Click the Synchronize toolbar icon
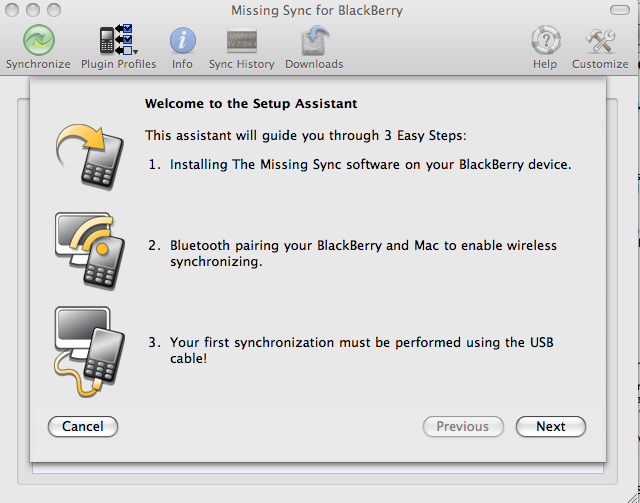 click(38, 41)
